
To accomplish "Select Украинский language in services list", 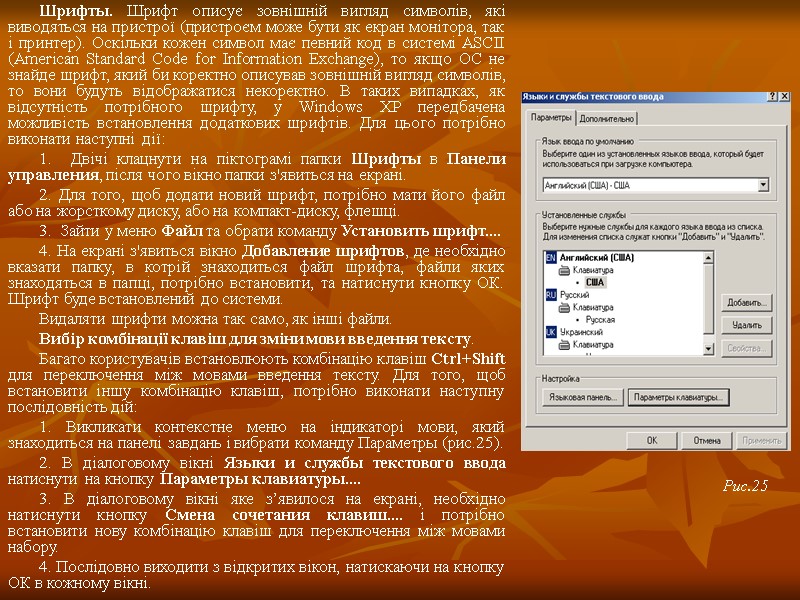I will click(x=581, y=332).
